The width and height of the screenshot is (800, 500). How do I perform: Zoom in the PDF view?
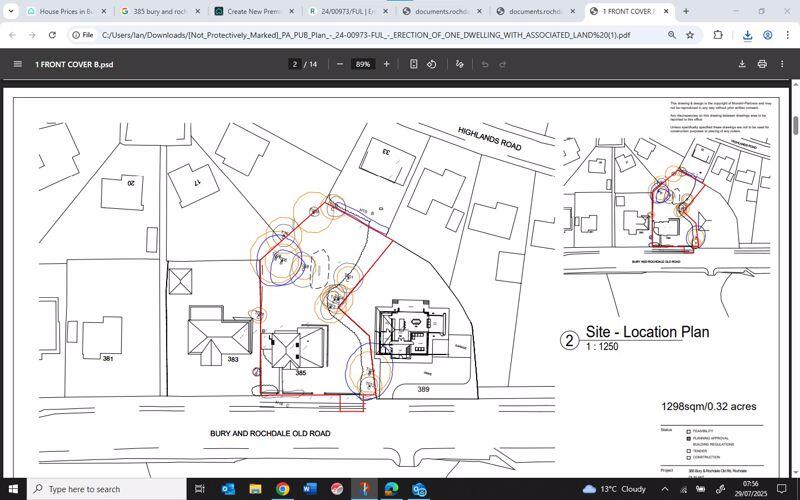387,64
